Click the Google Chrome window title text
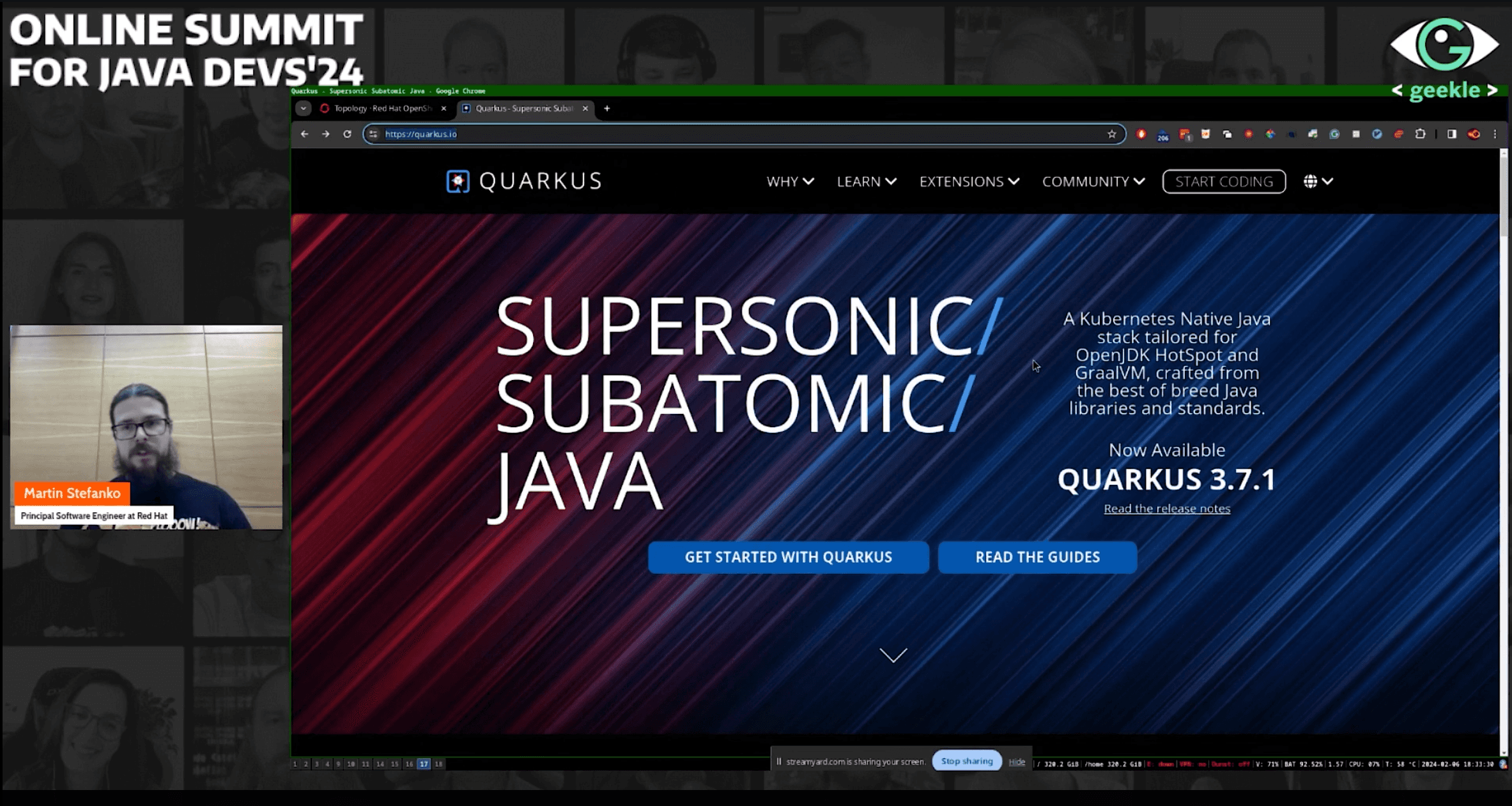1512x806 pixels. tap(389, 91)
